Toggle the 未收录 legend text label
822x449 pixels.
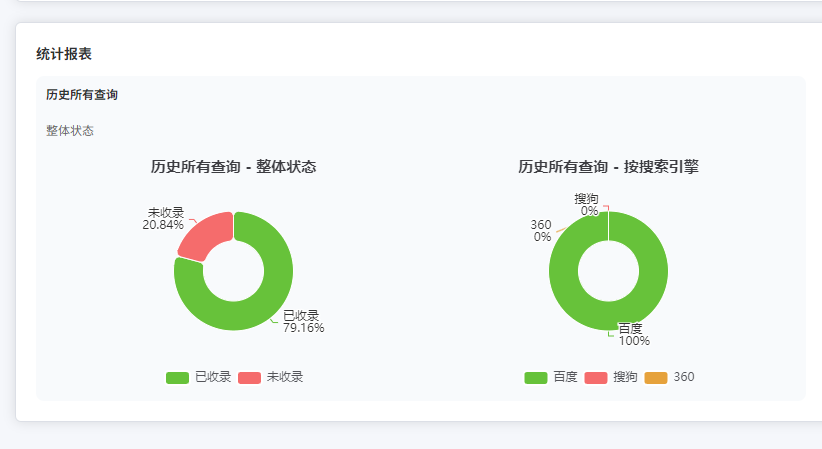(285, 377)
